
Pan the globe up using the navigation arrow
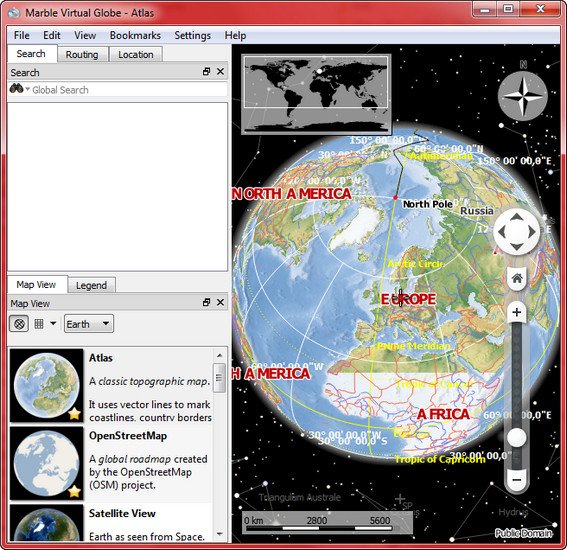coord(517,217)
